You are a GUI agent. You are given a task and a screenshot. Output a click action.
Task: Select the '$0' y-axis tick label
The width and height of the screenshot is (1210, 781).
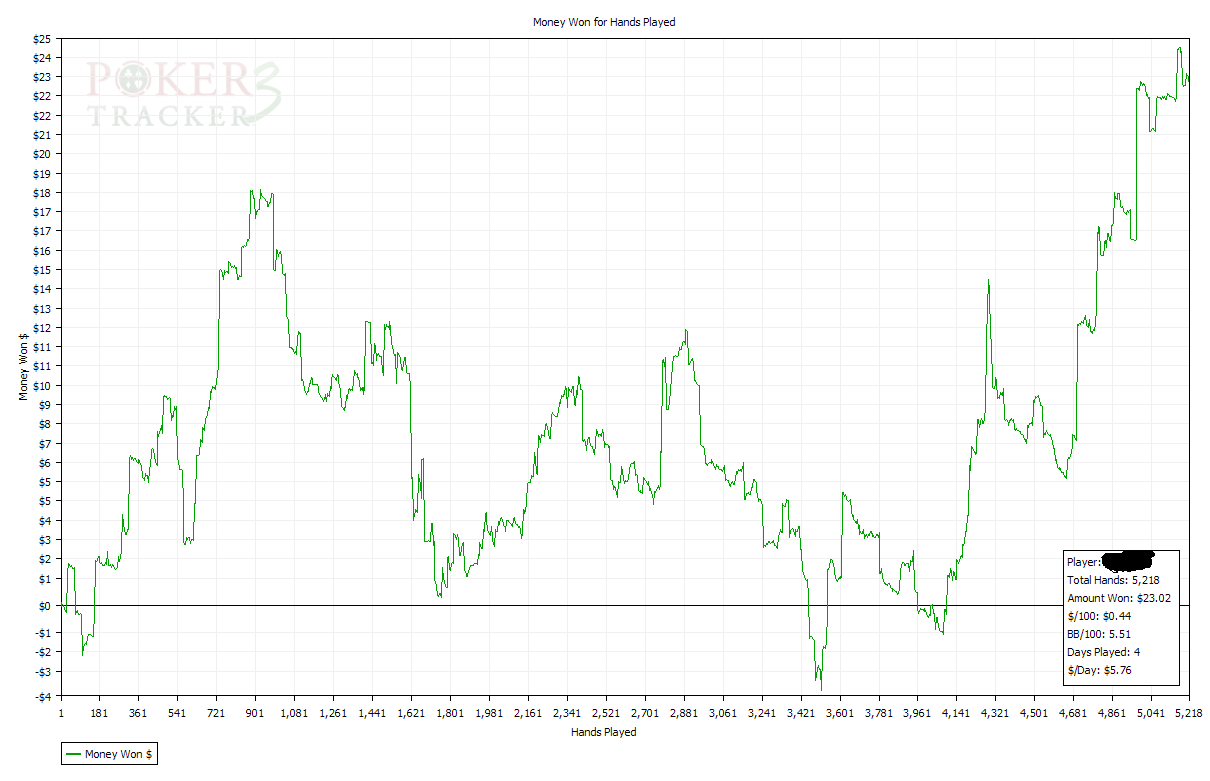click(x=45, y=606)
